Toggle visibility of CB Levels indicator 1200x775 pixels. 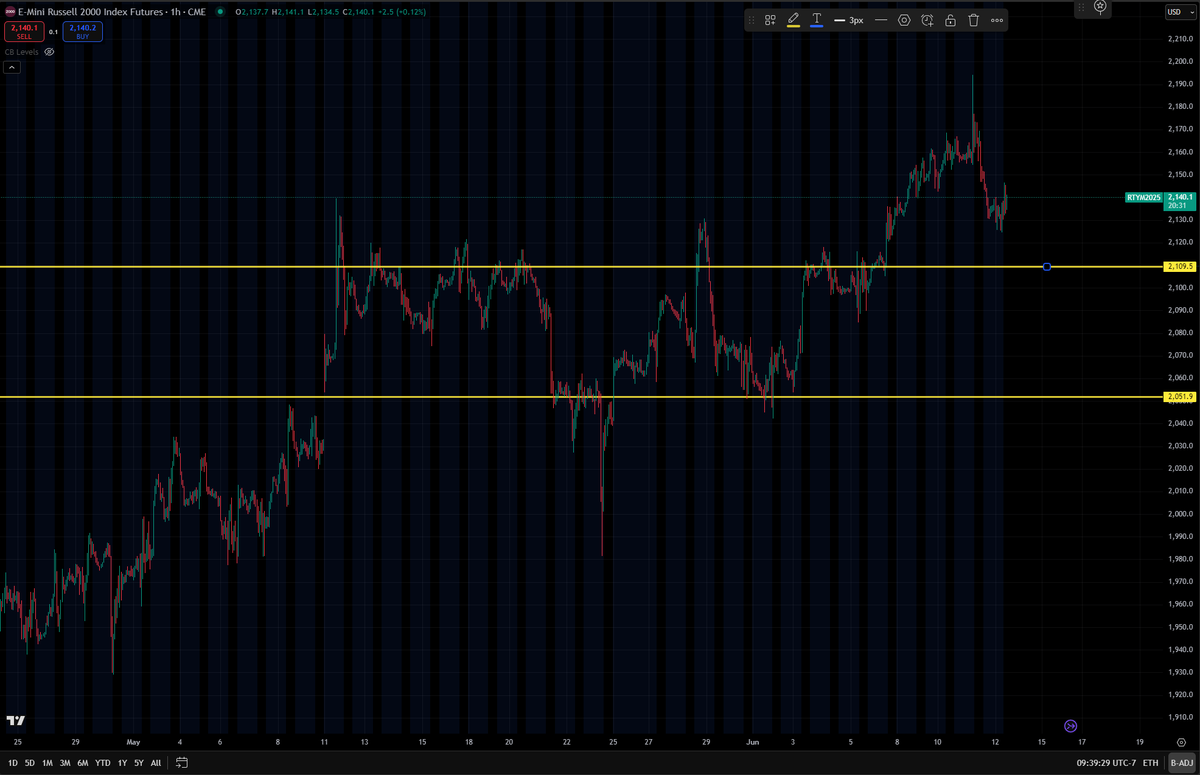(x=49, y=51)
